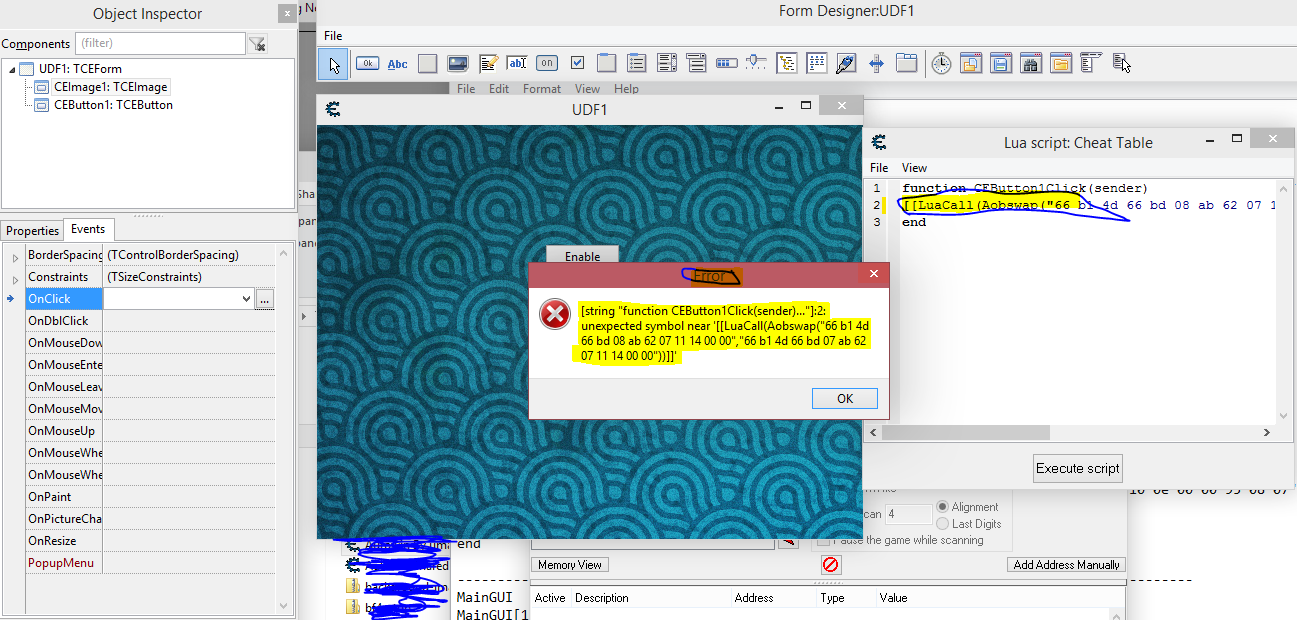
Task: Select the Alignment radio button
Action: point(943,507)
